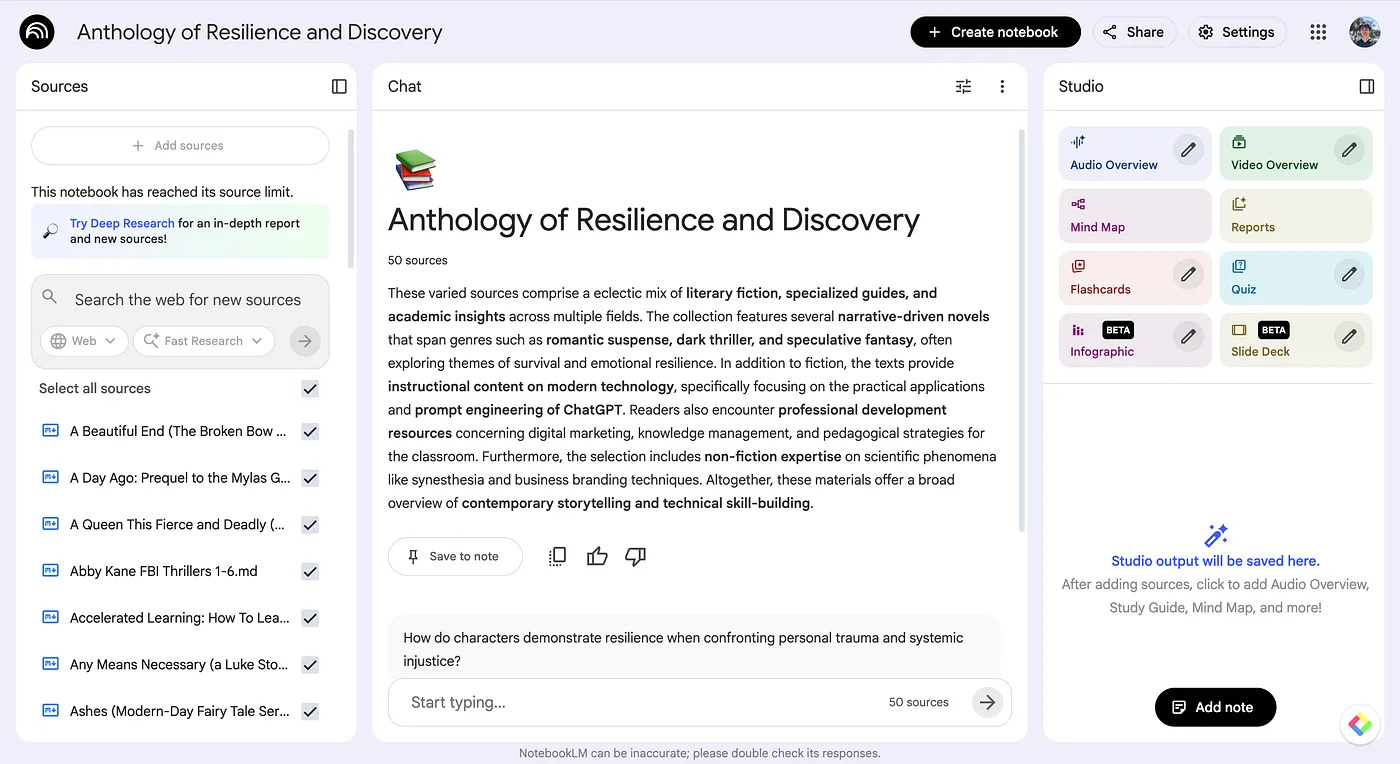Open the Web source type dropdown
1400x764 pixels.
pyautogui.click(x=84, y=341)
